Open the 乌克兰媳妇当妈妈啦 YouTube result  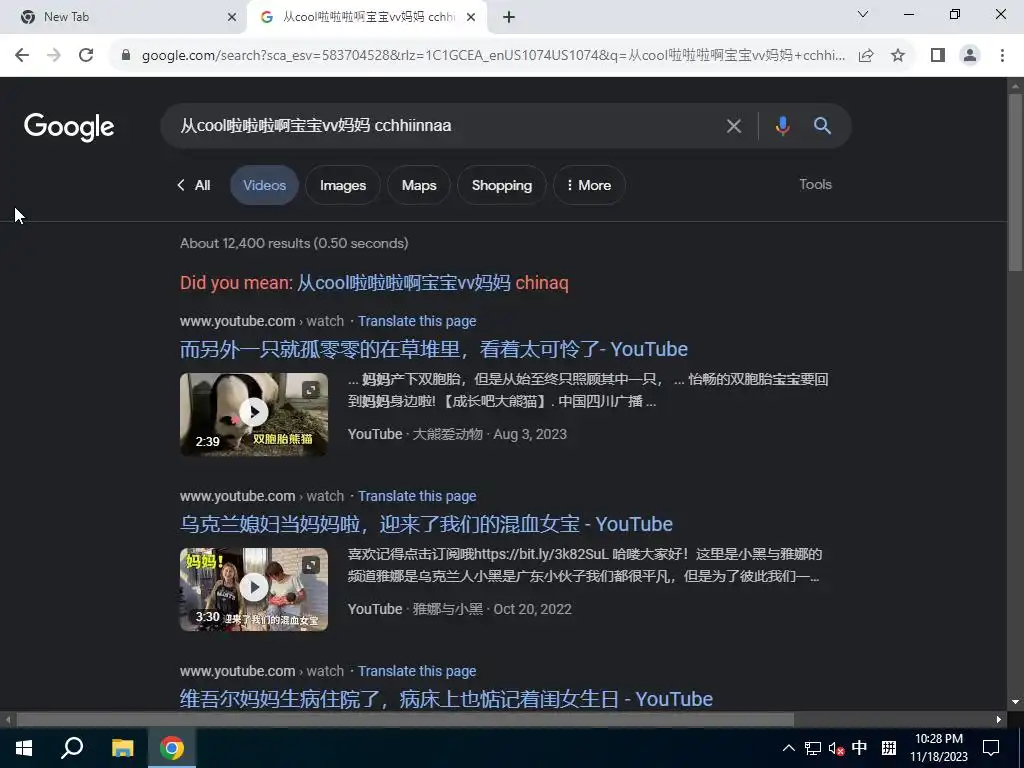point(426,524)
